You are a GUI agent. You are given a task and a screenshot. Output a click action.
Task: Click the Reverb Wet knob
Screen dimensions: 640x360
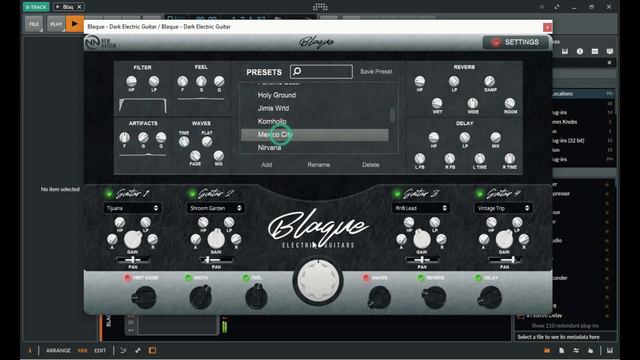pos(437,103)
